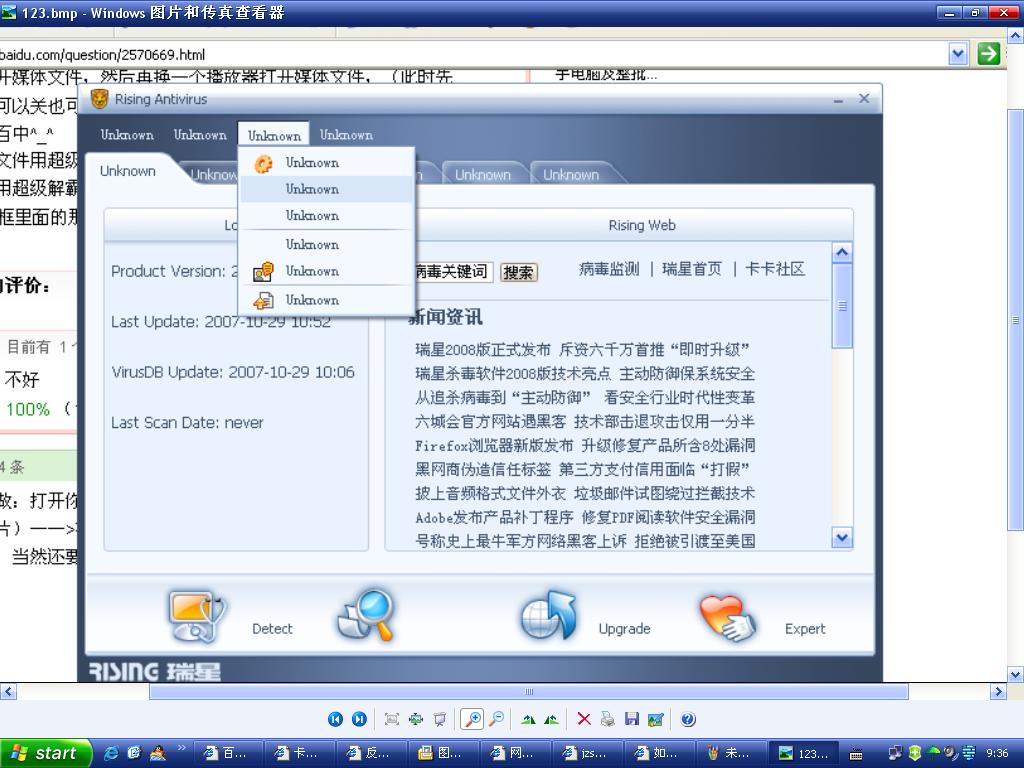
Task: Minimize the Rising Antivirus window
Action: click(x=838, y=100)
